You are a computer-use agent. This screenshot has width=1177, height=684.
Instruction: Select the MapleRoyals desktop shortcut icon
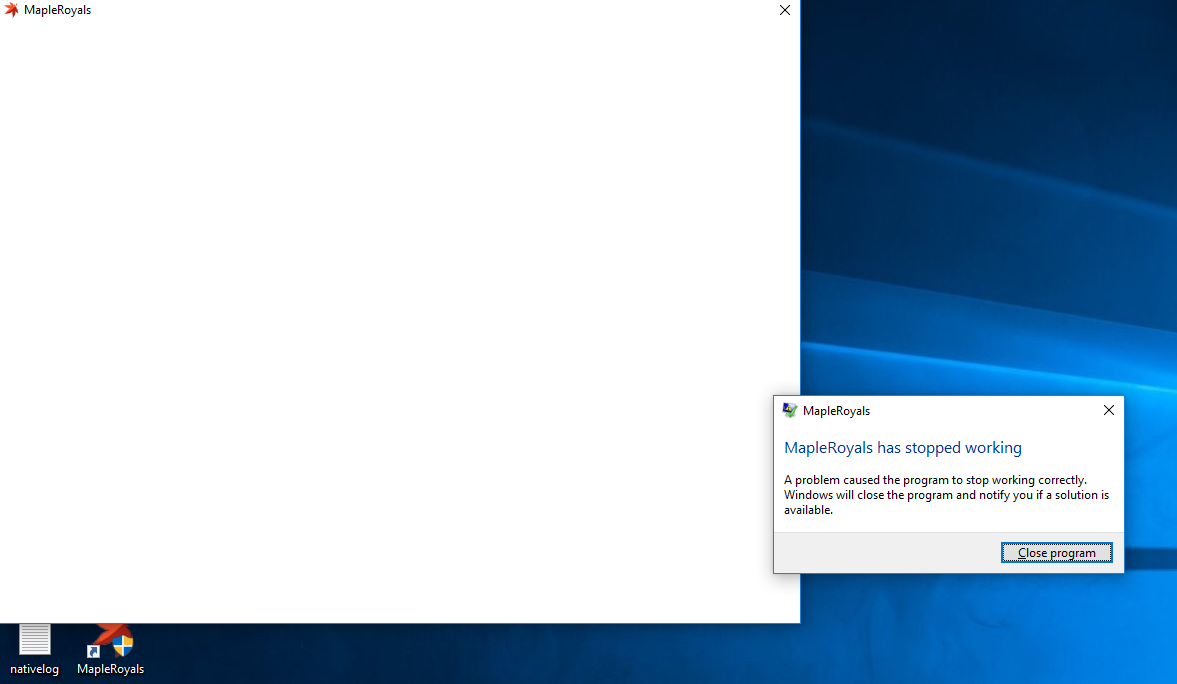110,640
